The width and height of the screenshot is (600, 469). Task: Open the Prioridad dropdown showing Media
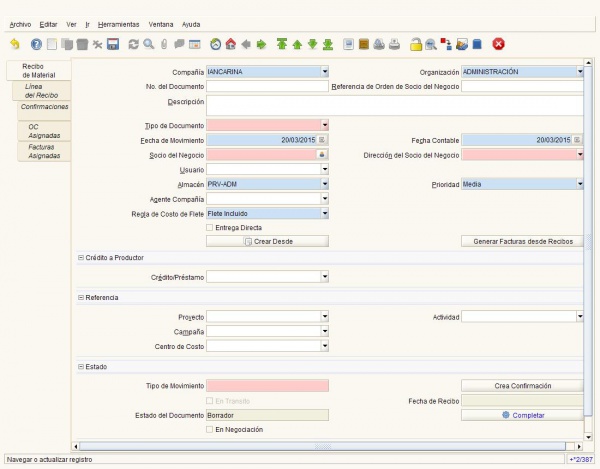pyautogui.click(x=580, y=184)
